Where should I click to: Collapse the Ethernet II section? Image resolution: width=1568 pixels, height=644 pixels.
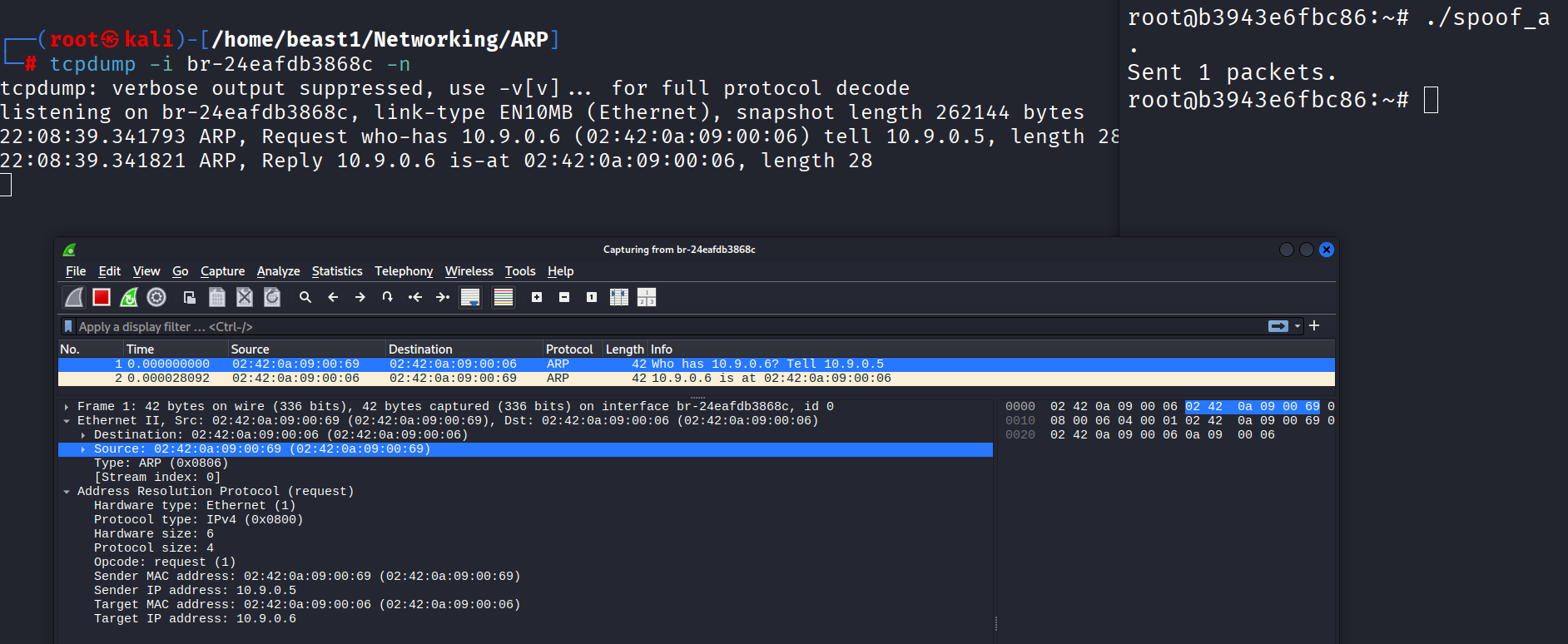(67, 421)
